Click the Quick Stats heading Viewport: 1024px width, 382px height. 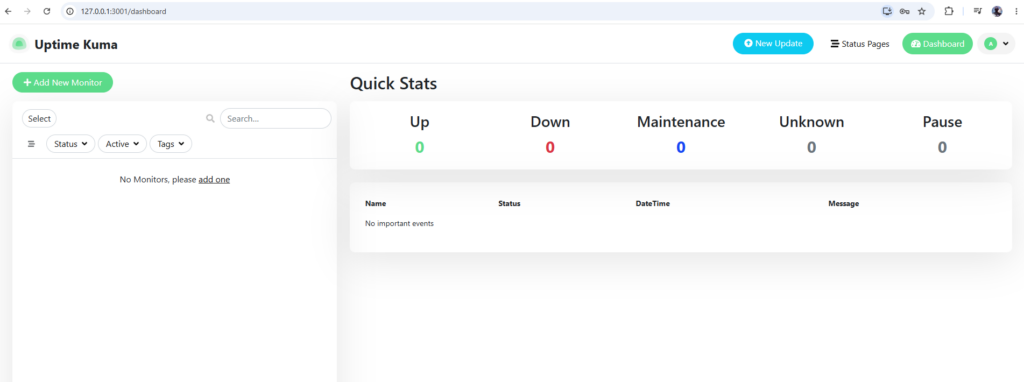[x=394, y=84]
